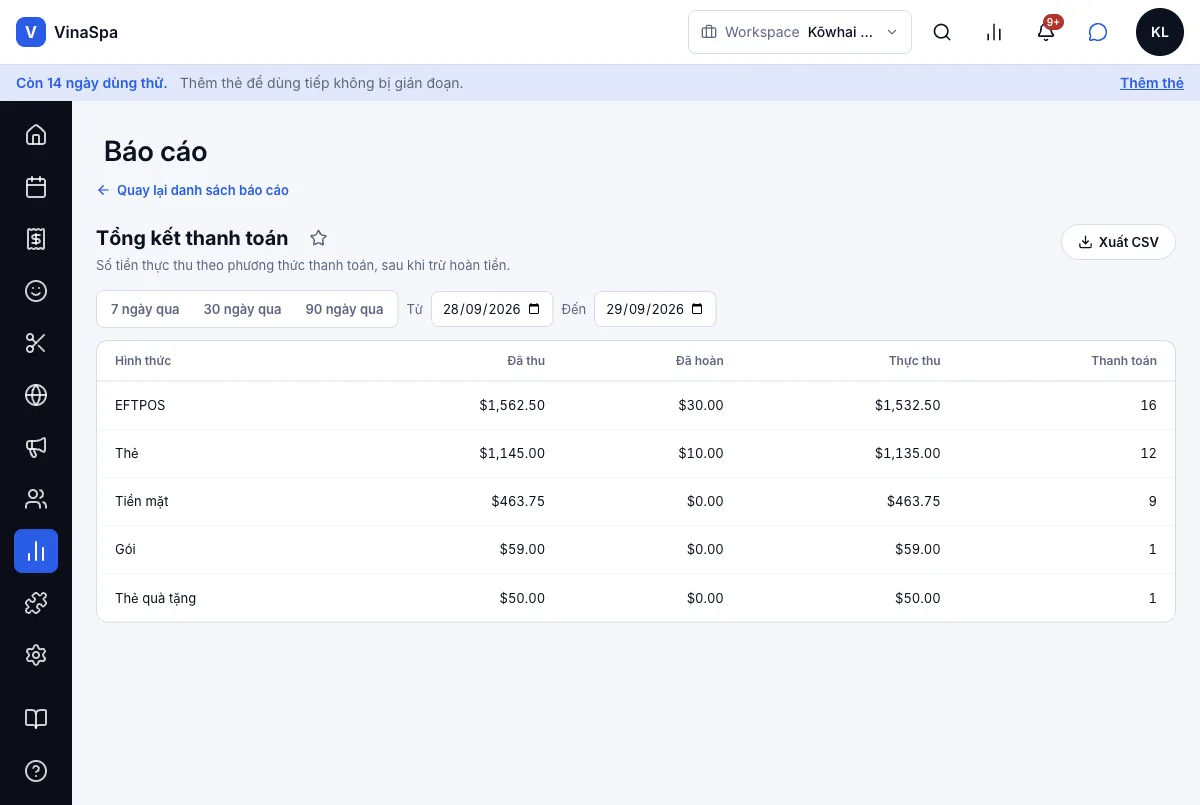Open the KL user avatar menu

(1160, 32)
